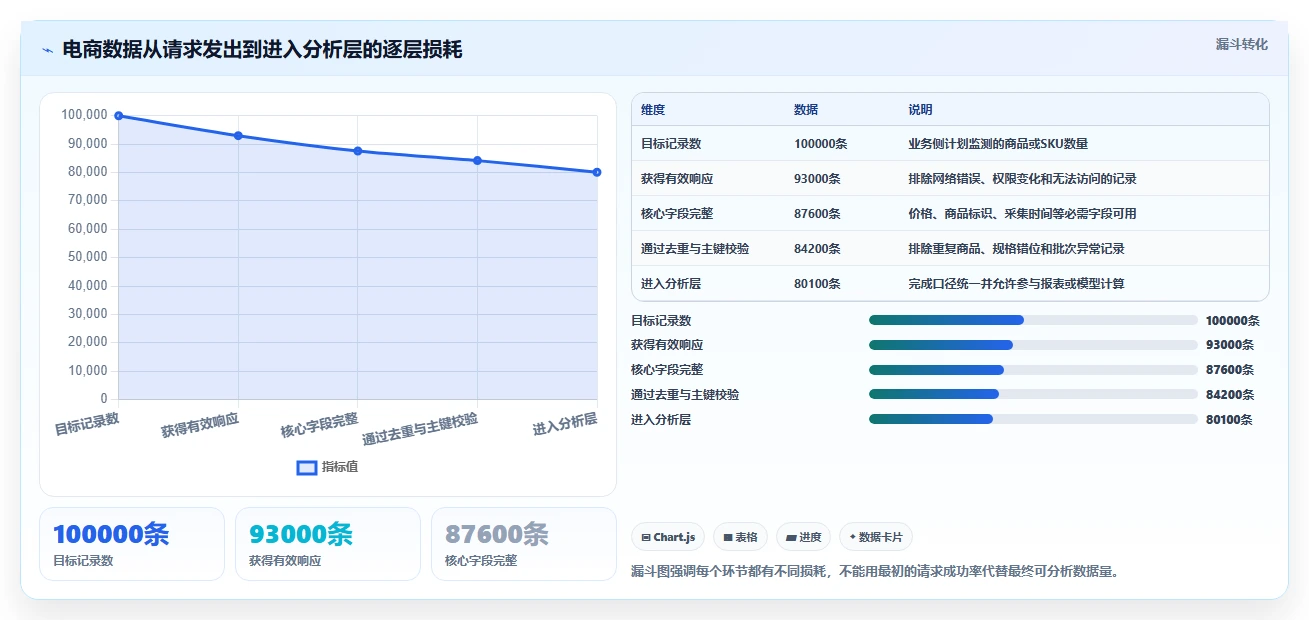Click table cell 进入分析层 in last row
Viewport: 1309px width, 620px height.
click(x=671, y=284)
